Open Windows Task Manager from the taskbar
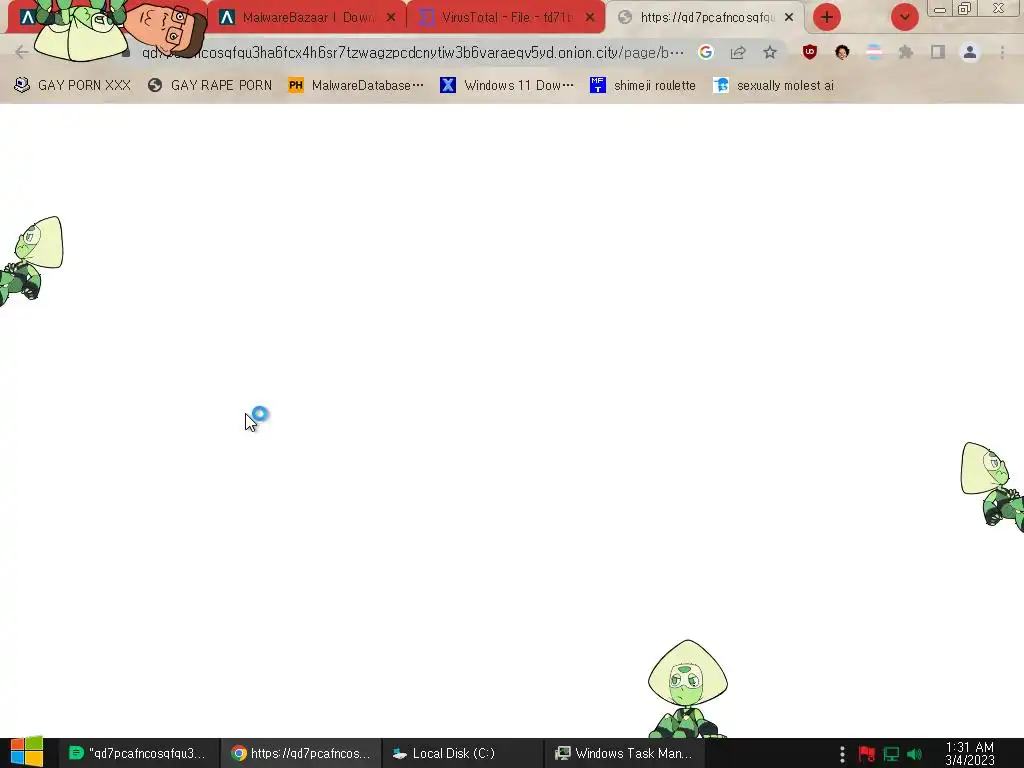The height and width of the screenshot is (768, 1024). (x=624, y=753)
